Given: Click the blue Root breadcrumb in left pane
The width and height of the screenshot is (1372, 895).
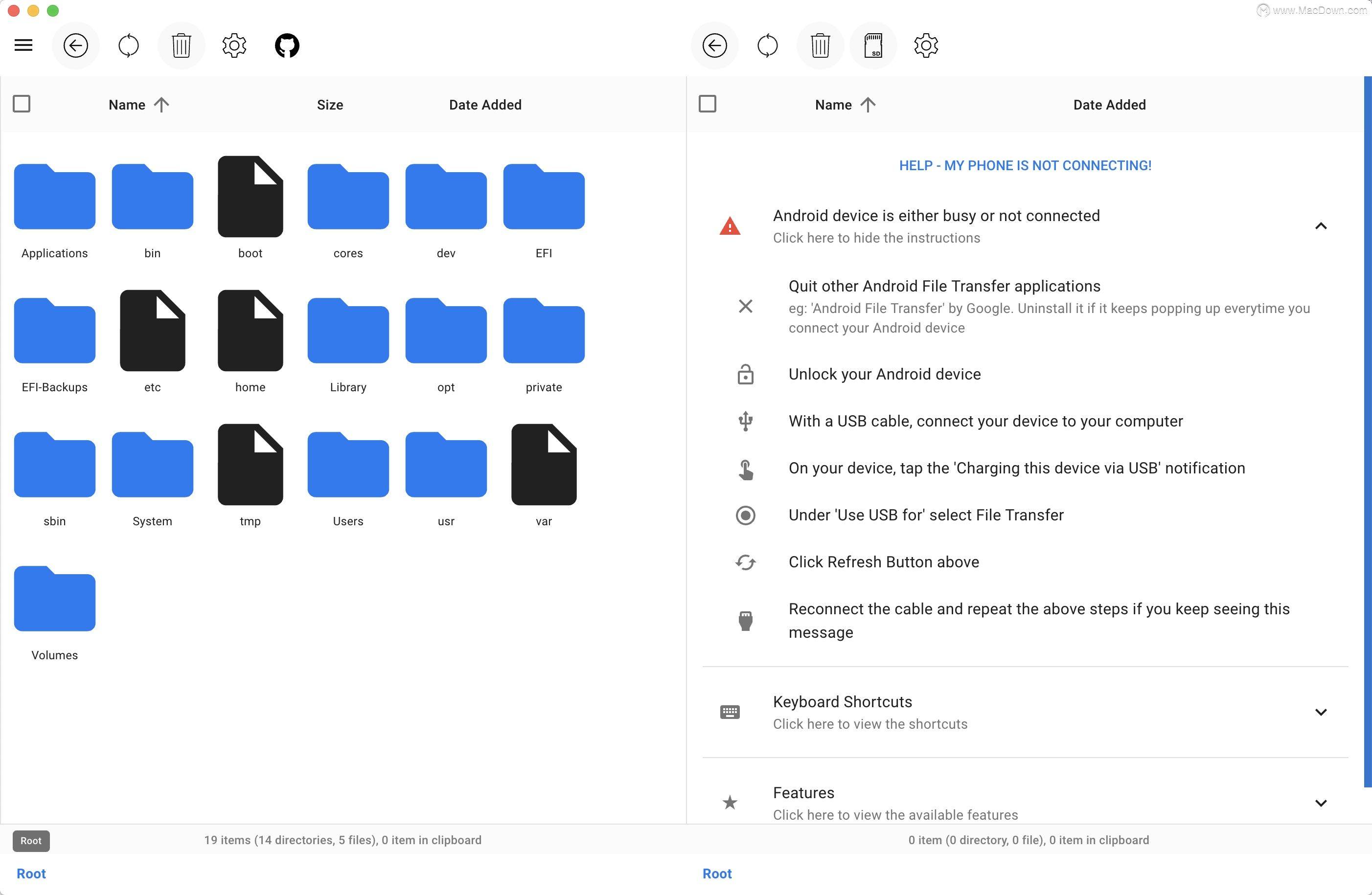Looking at the screenshot, I should point(31,873).
